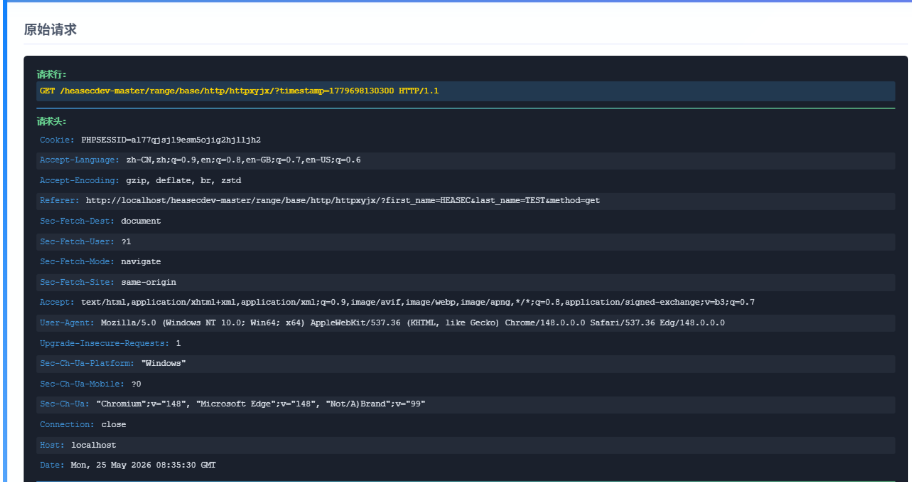Viewport: 912px width, 482px height.
Task: Select the User-Agent Mozilla string
Action: pos(413,323)
